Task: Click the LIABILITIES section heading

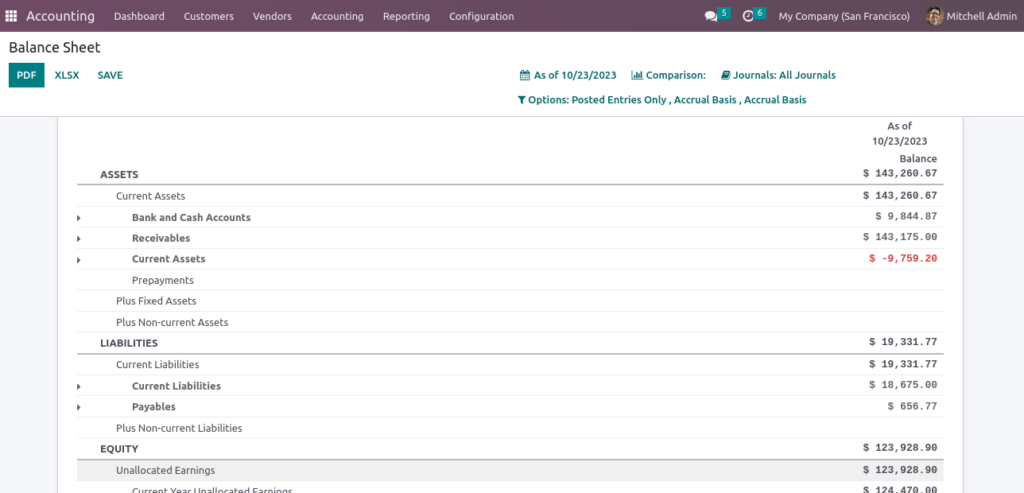Action: tap(129, 343)
